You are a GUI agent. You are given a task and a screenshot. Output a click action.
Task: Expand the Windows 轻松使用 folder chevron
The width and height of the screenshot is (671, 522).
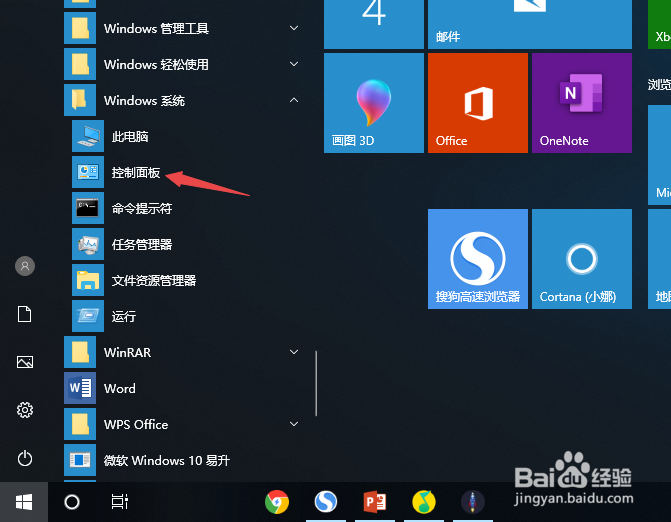294,64
